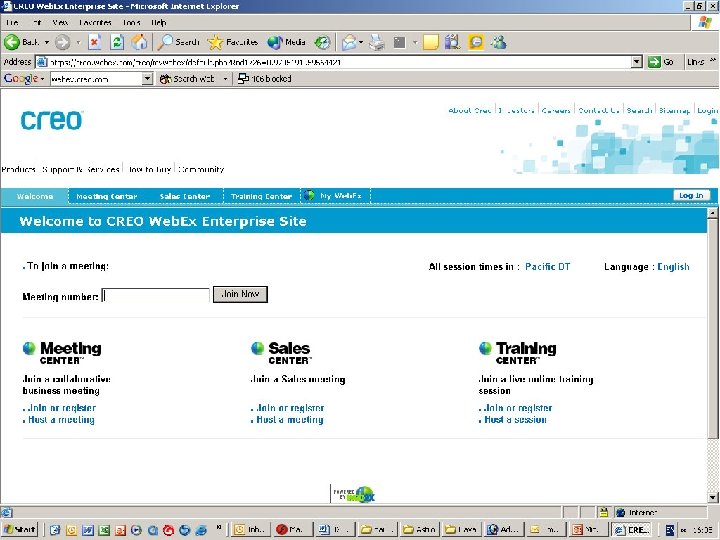Expand the Links toolbar chevron
The height and width of the screenshot is (540, 720).
click(x=713, y=61)
